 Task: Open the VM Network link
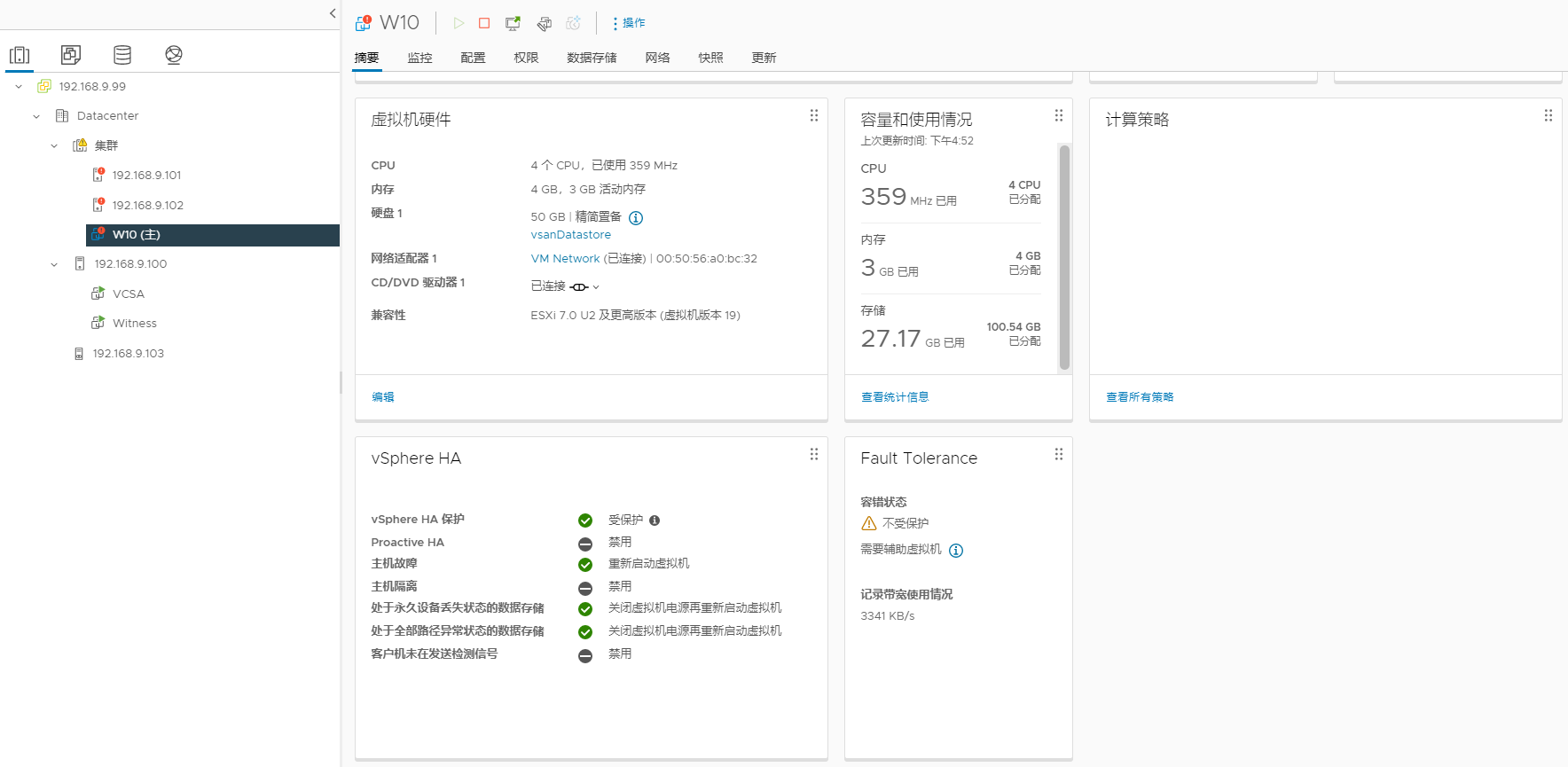click(565, 259)
